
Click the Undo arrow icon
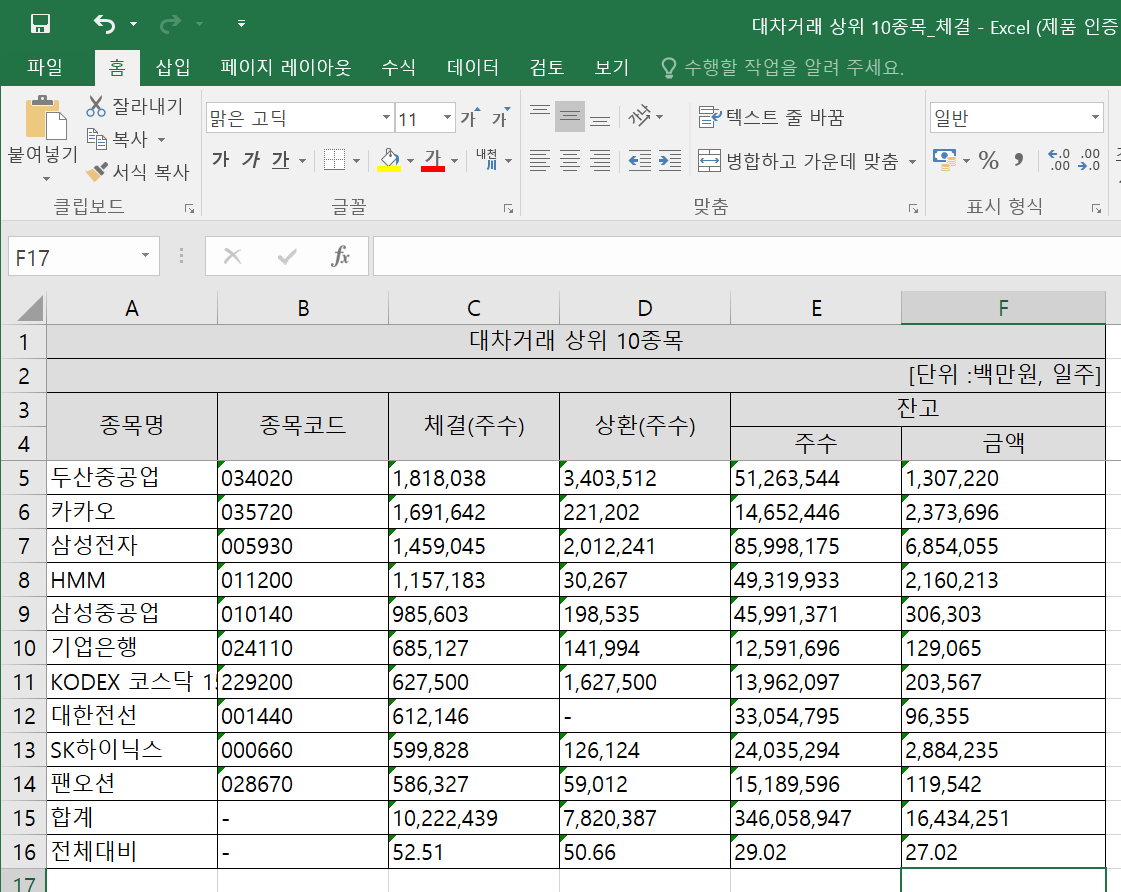coord(104,24)
